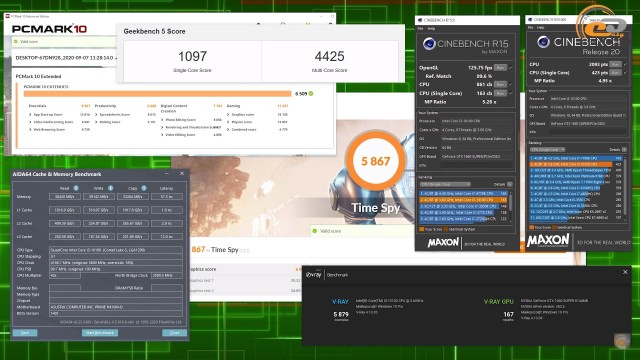This screenshot has height=360, width=640.
Task: Expand the Graphics score row under Gaming
Action: 228,115
